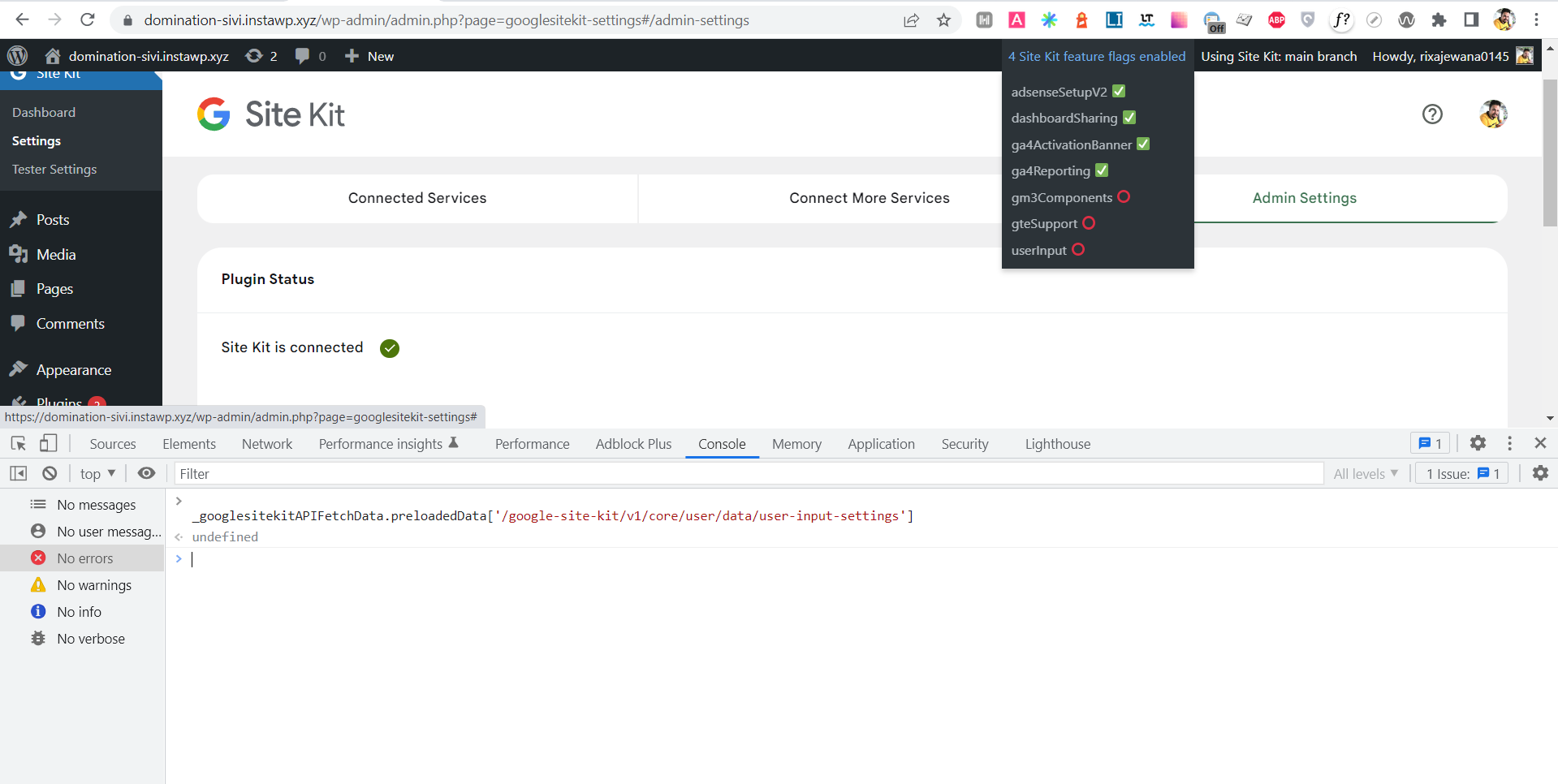Click the WordPress logo in admin bar

click(17, 56)
